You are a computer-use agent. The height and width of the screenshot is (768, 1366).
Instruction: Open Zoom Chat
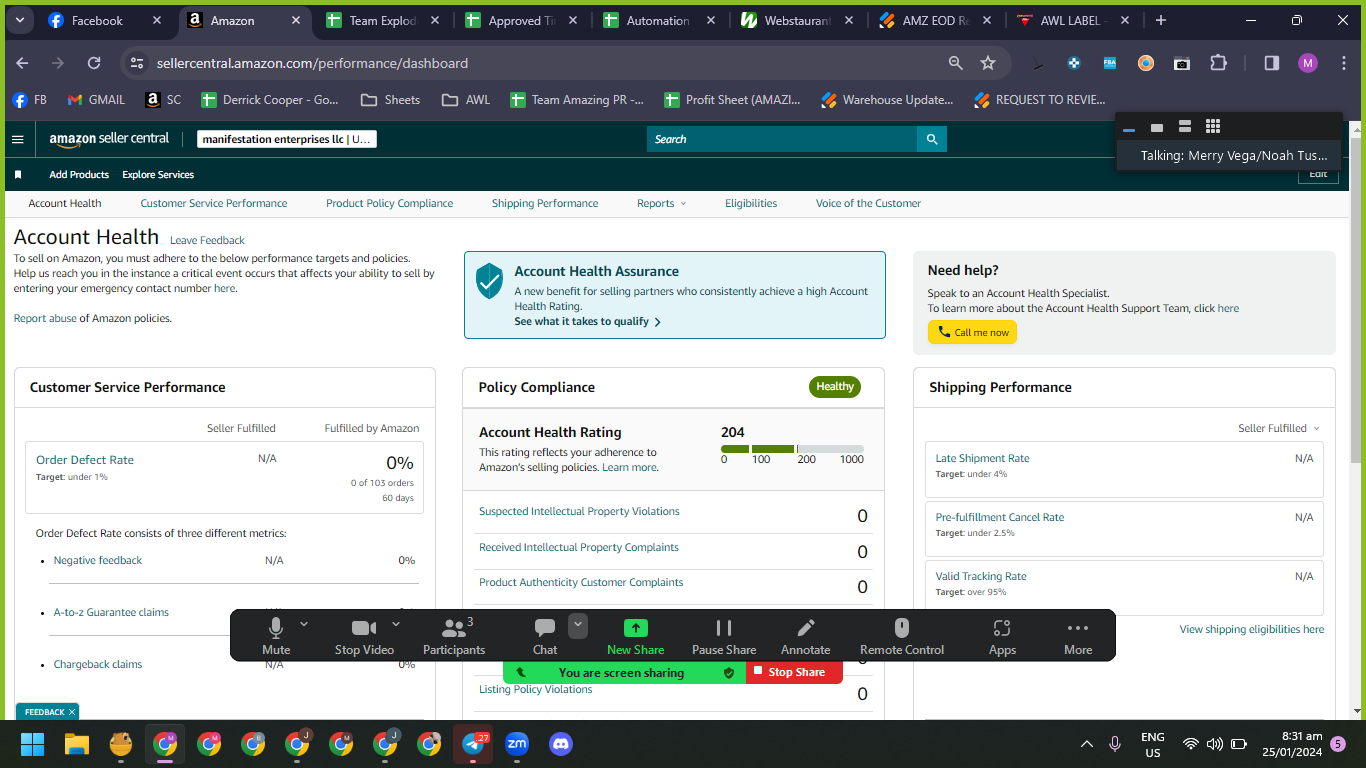pyautogui.click(x=545, y=636)
